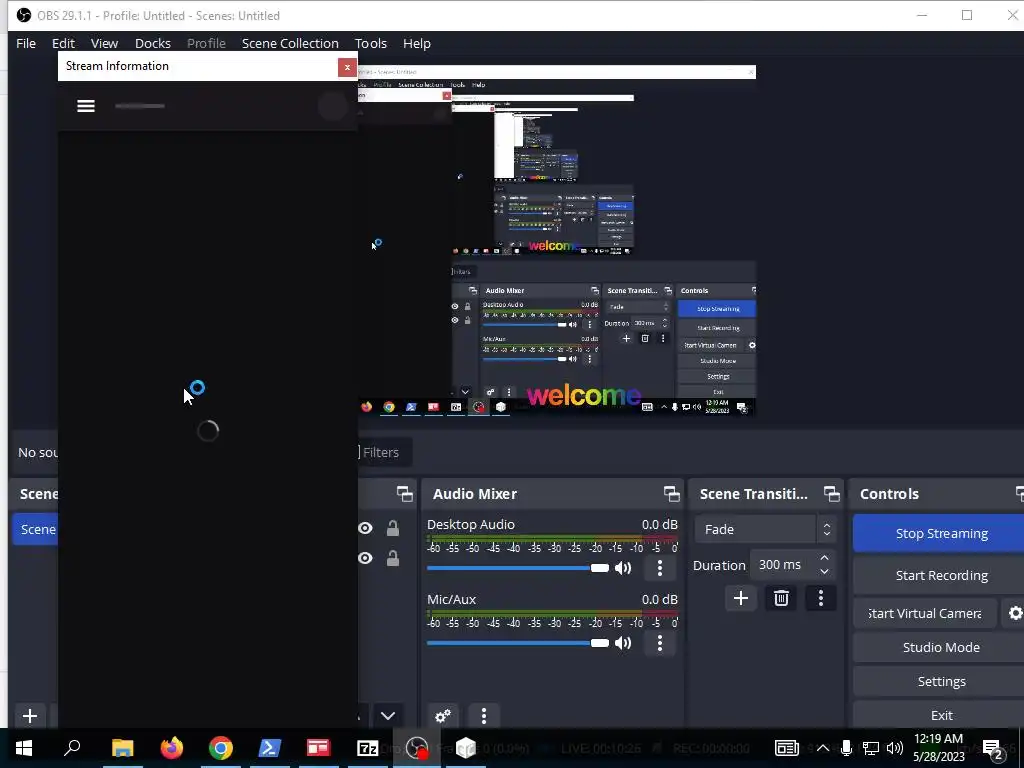The image size is (1024, 768).
Task: Open PowerShell from taskbar
Action: 270,748
